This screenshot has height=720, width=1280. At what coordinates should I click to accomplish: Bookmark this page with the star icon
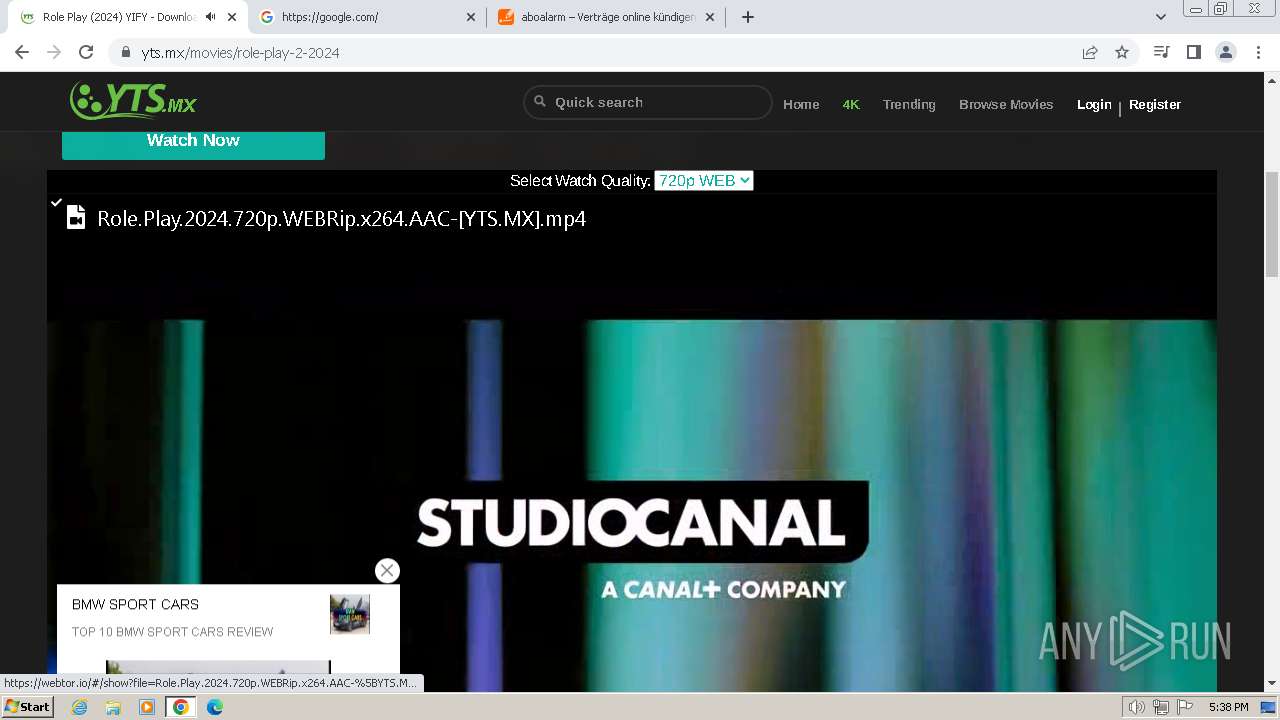(1122, 52)
